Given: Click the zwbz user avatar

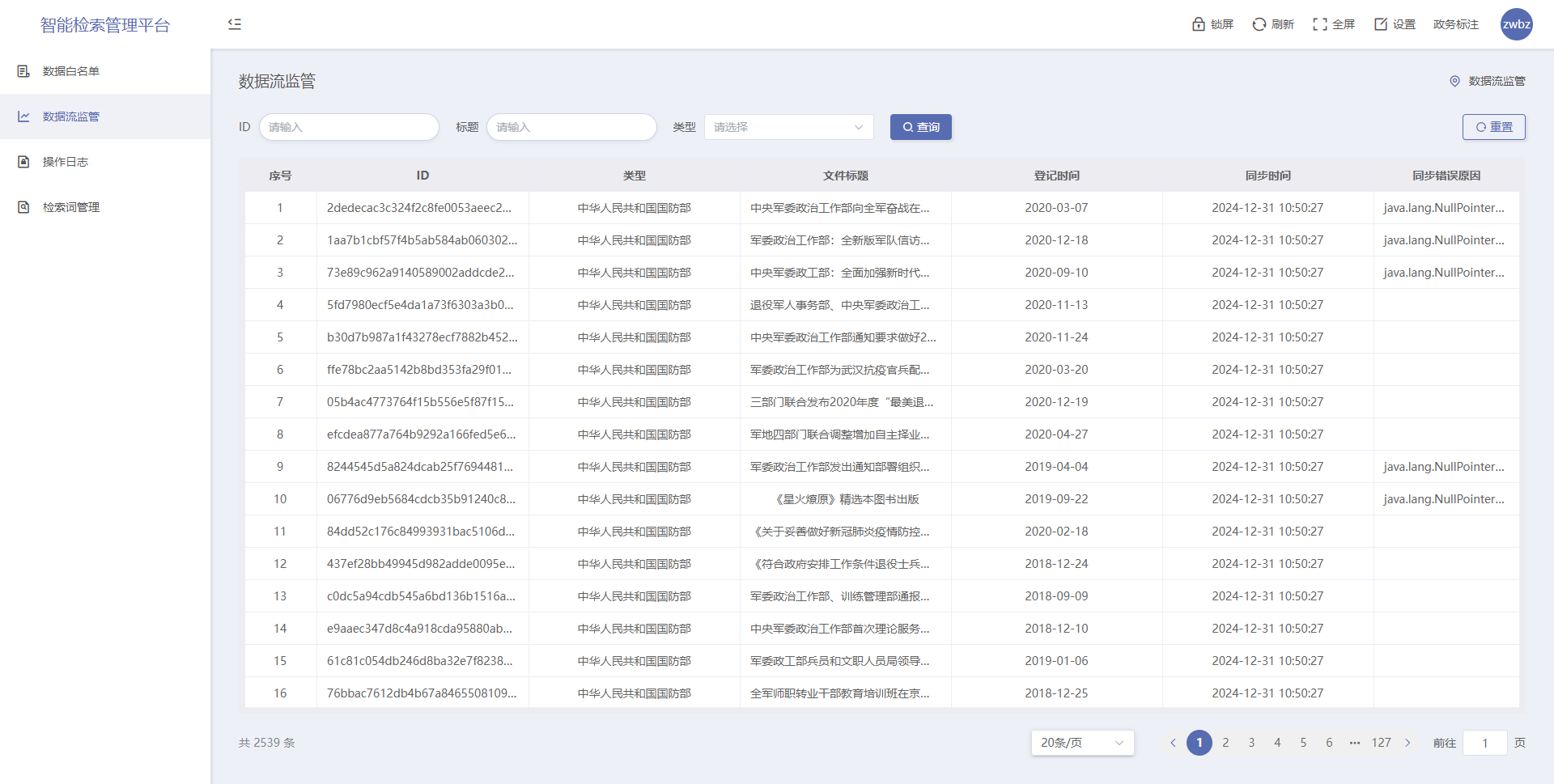Looking at the screenshot, I should coord(1516,24).
